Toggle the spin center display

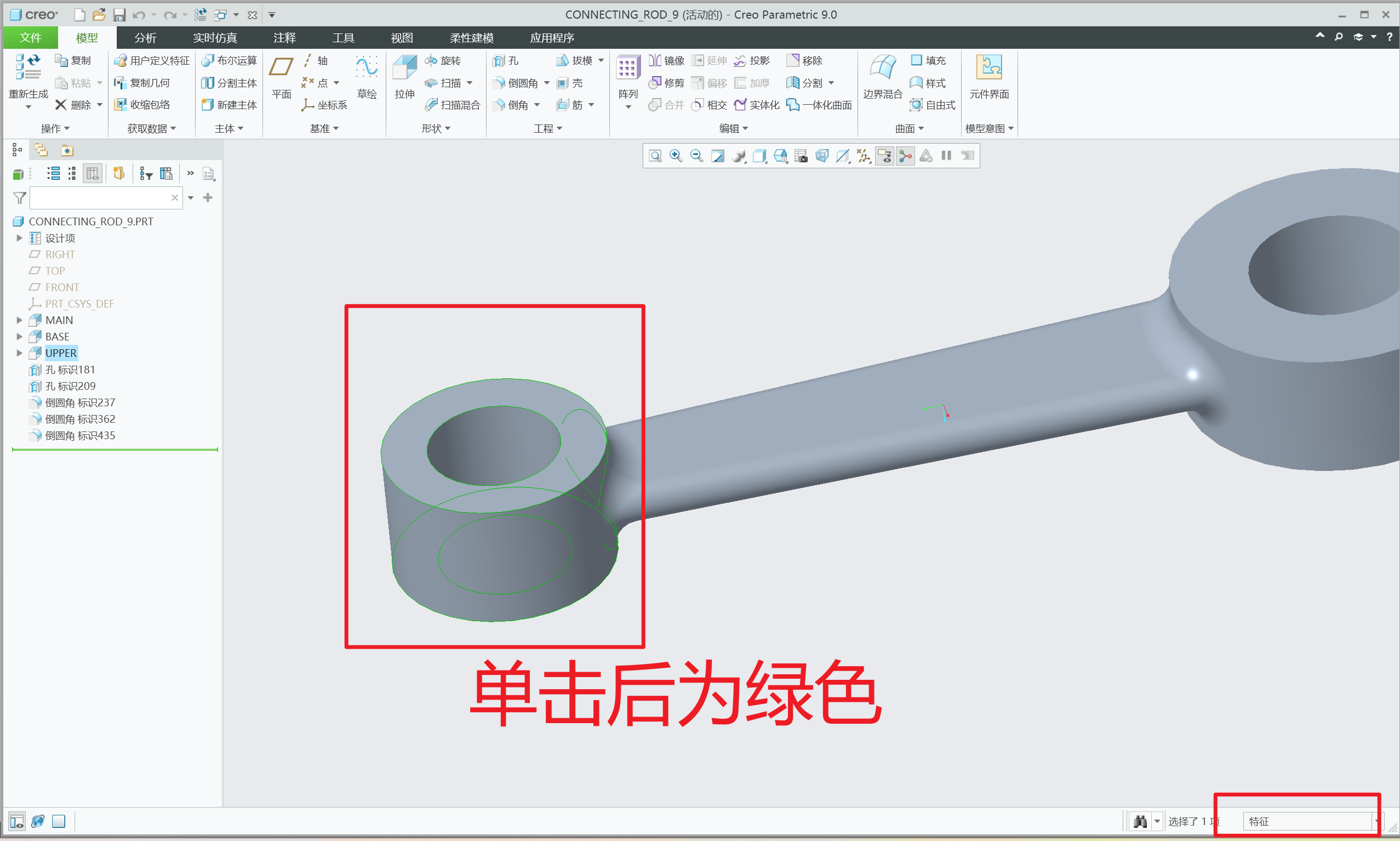click(905, 156)
